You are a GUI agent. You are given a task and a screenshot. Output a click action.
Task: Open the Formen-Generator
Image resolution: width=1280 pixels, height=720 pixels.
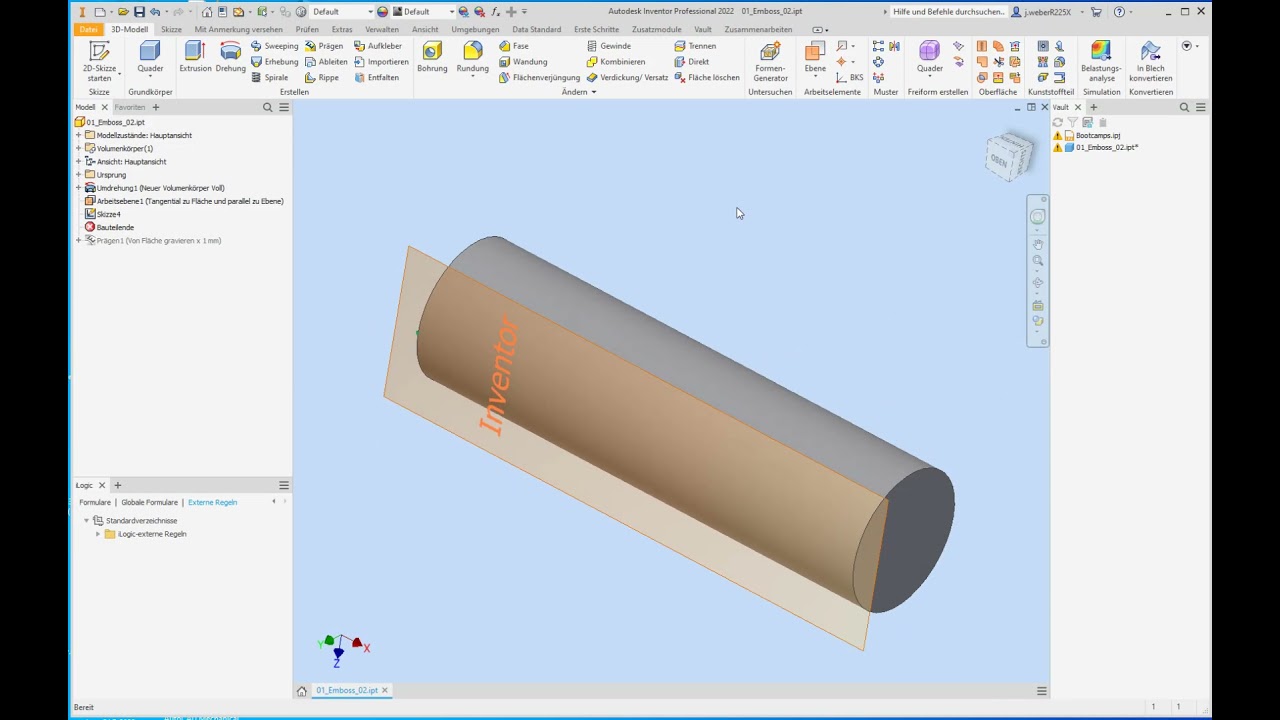tap(770, 61)
